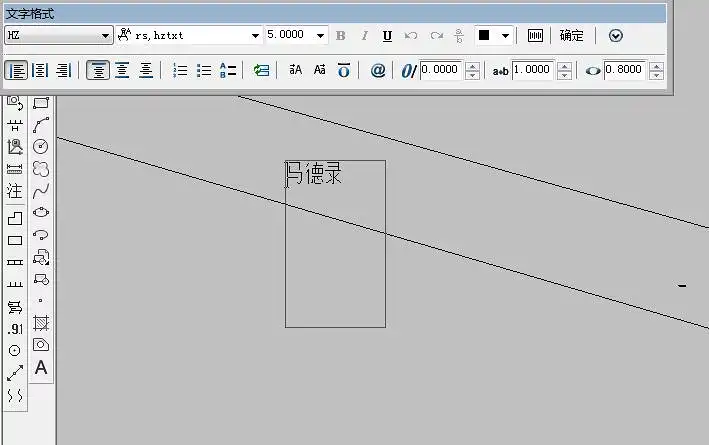Viewport: 709px width, 445px height.
Task: Increase the tracking 1.0000 spinner value
Action: [564, 66]
